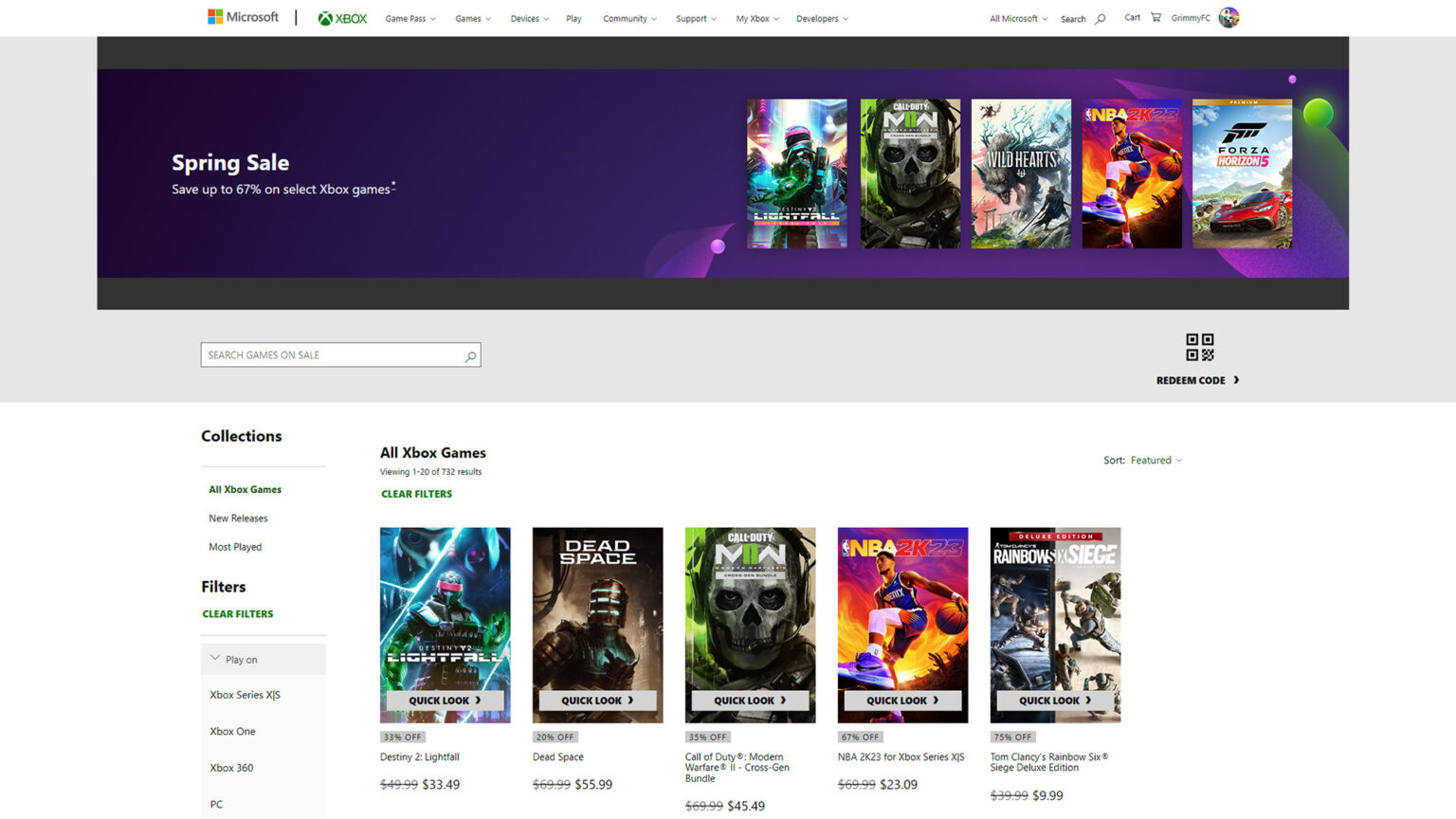Select the Xbox 360 filter option
This screenshot has width=1456, height=819.
tap(231, 768)
